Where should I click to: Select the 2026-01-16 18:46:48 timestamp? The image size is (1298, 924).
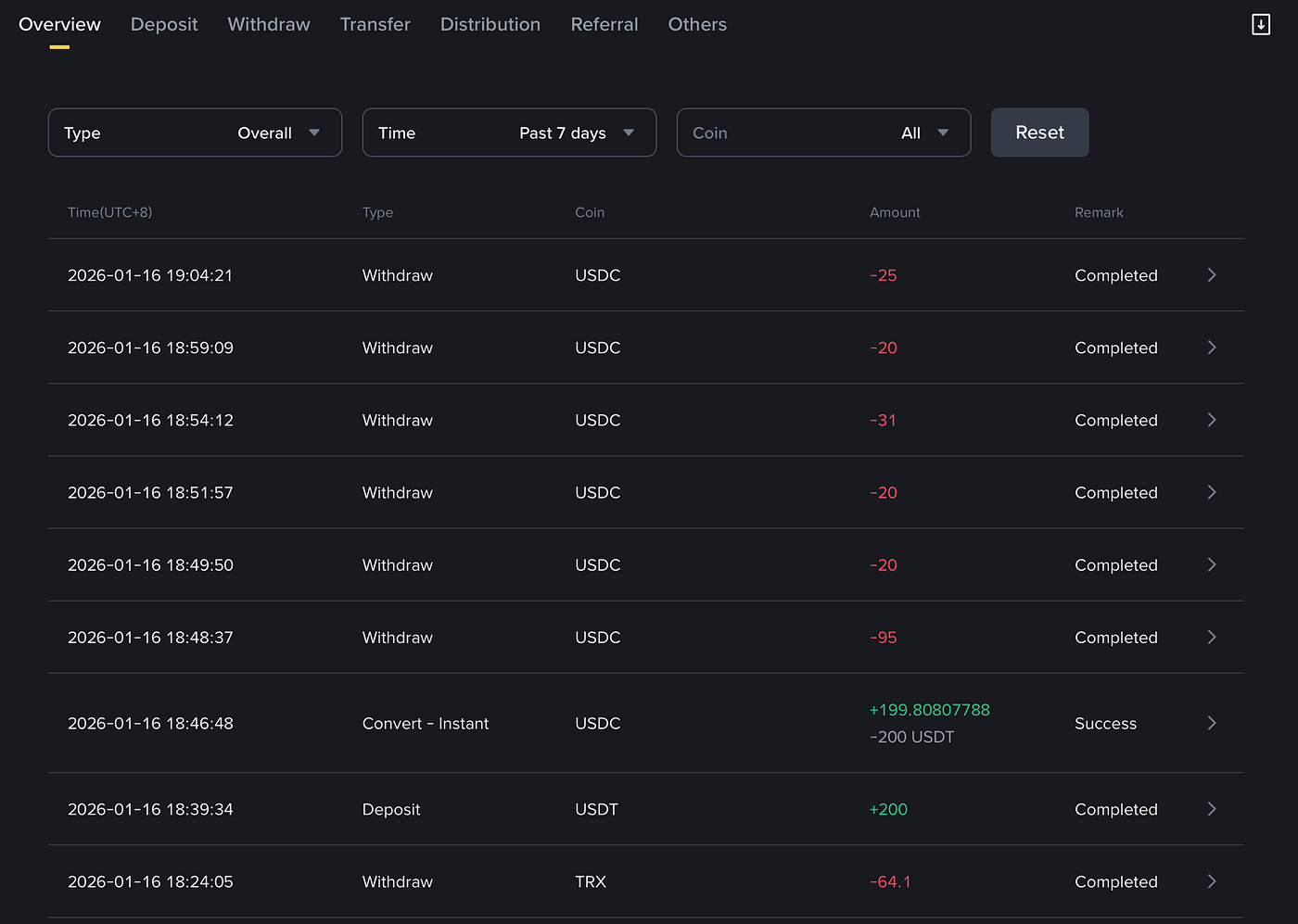coord(150,723)
